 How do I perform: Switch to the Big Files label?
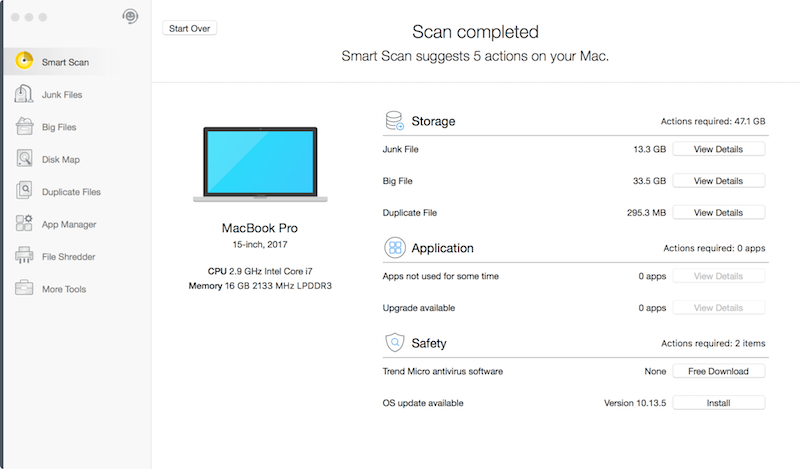pos(59,127)
